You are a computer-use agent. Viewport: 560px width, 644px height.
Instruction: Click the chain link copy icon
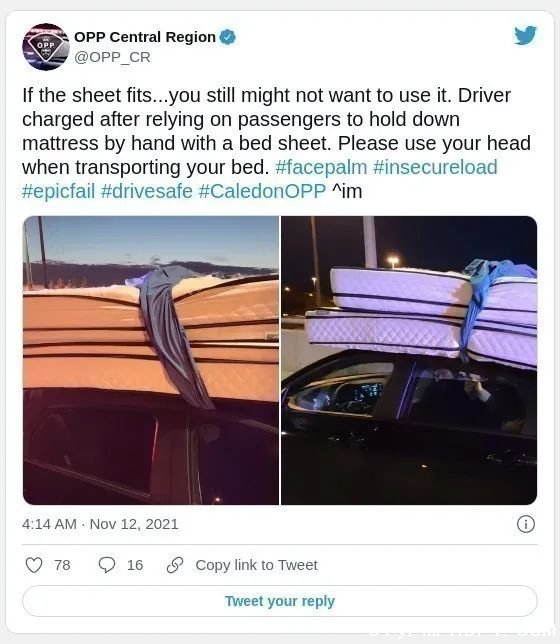[175, 565]
